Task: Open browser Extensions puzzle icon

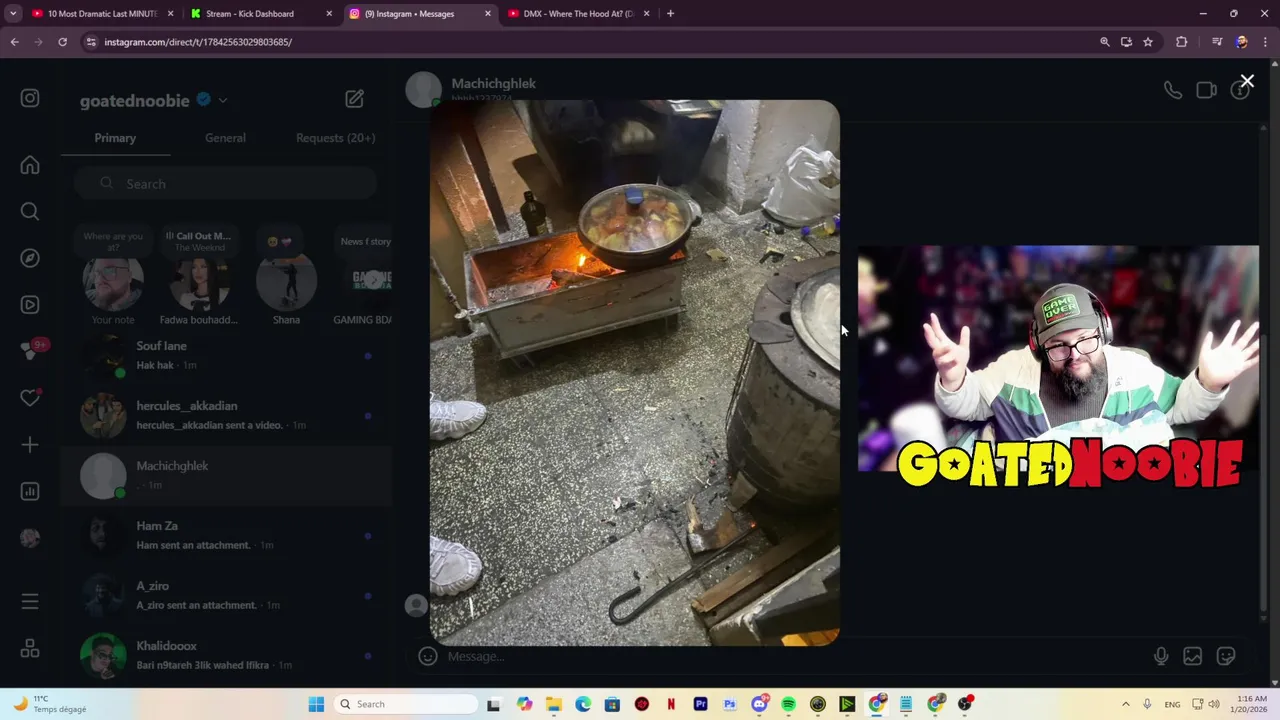Action: click(1182, 42)
